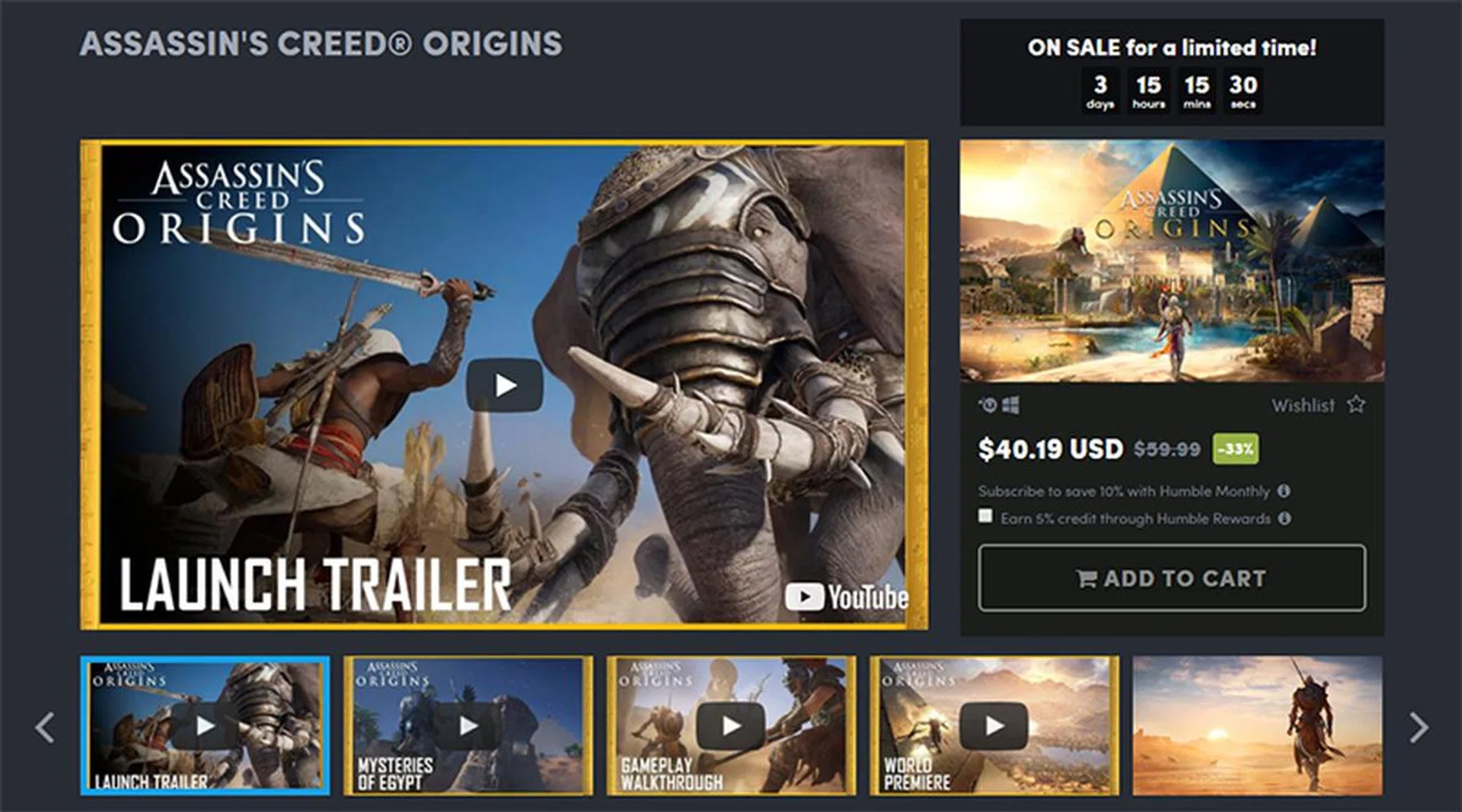The width and height of the screenshot is (1462, 812).
Task: Click the YouTube logo on the trailer
Action: pos(846,597)
